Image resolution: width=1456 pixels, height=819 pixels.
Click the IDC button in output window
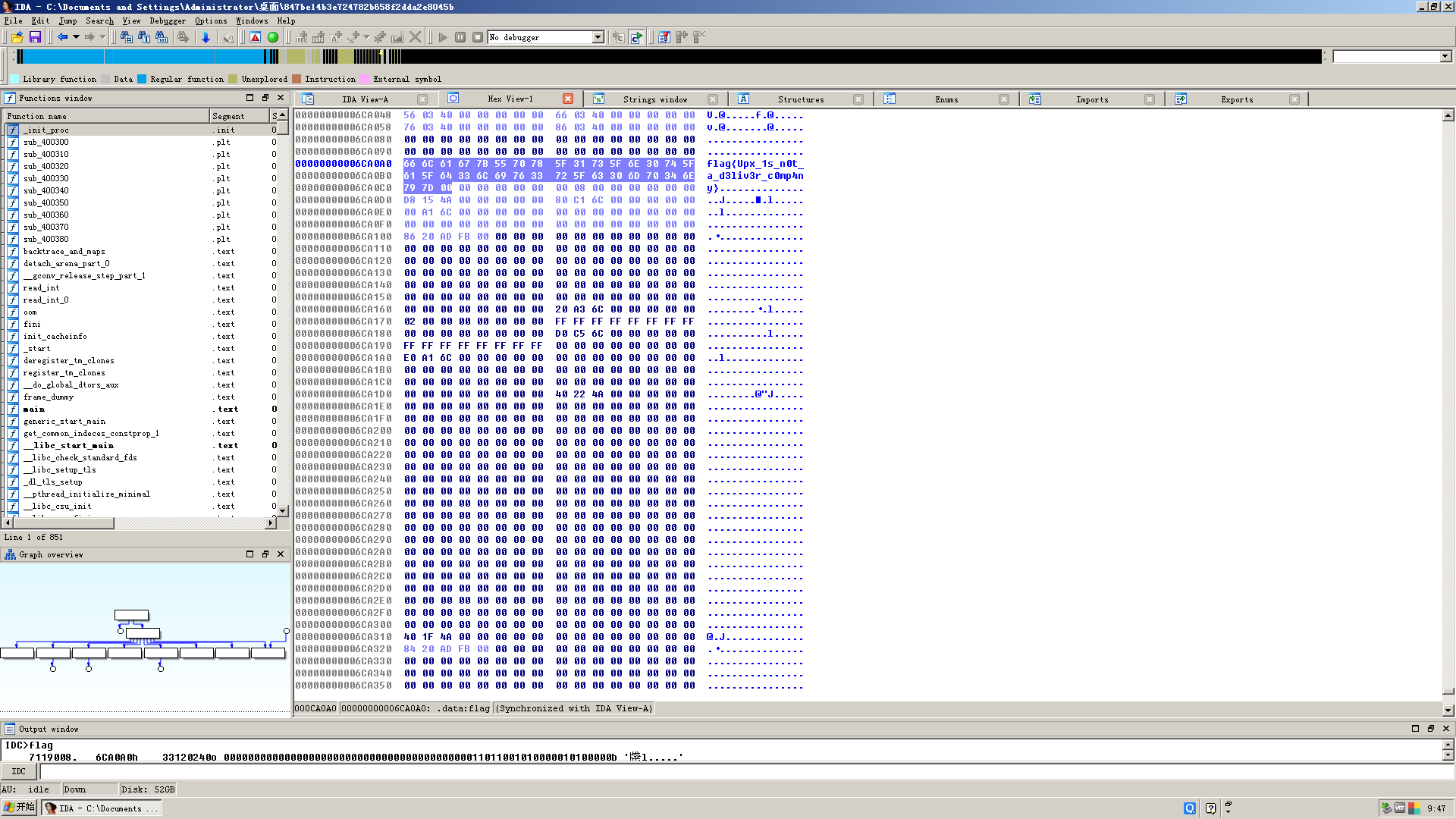tap(19, 771)
